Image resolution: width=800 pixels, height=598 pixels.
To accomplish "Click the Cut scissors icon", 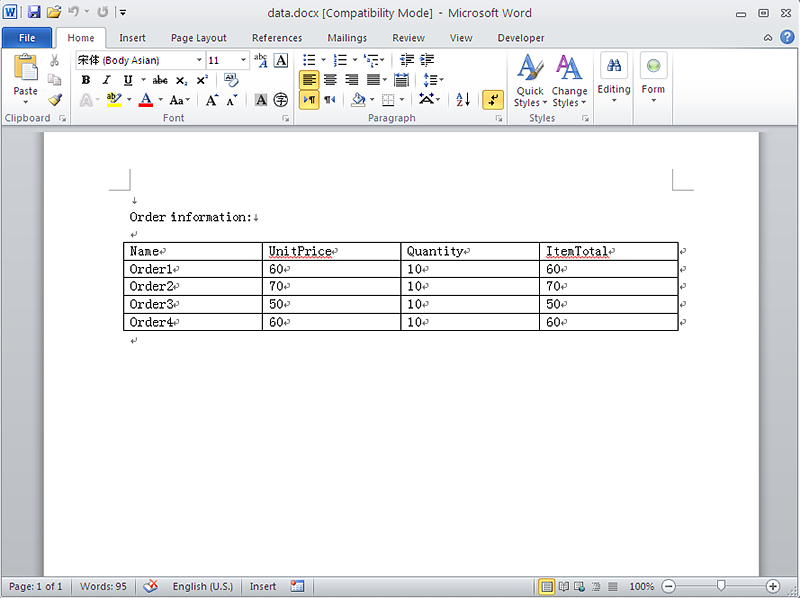I will click(54, 61).
